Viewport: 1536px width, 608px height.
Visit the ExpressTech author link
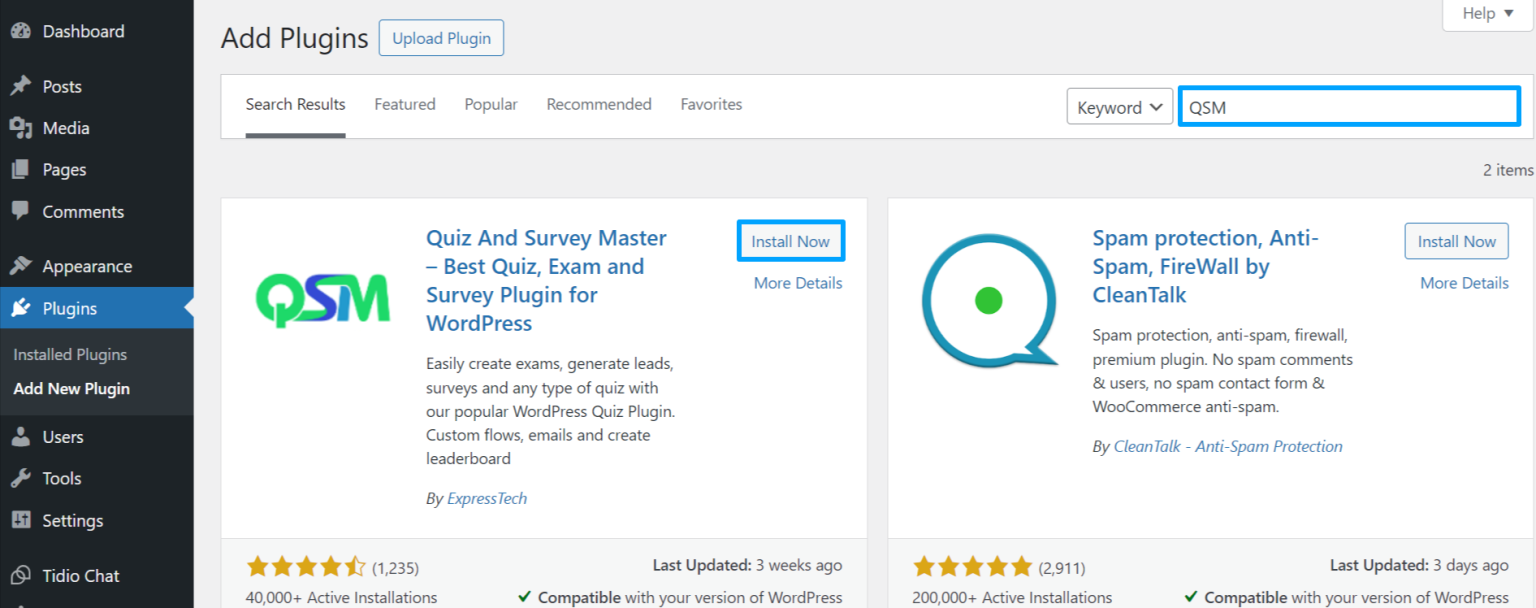pyautogui.click(x=487, y=498)
